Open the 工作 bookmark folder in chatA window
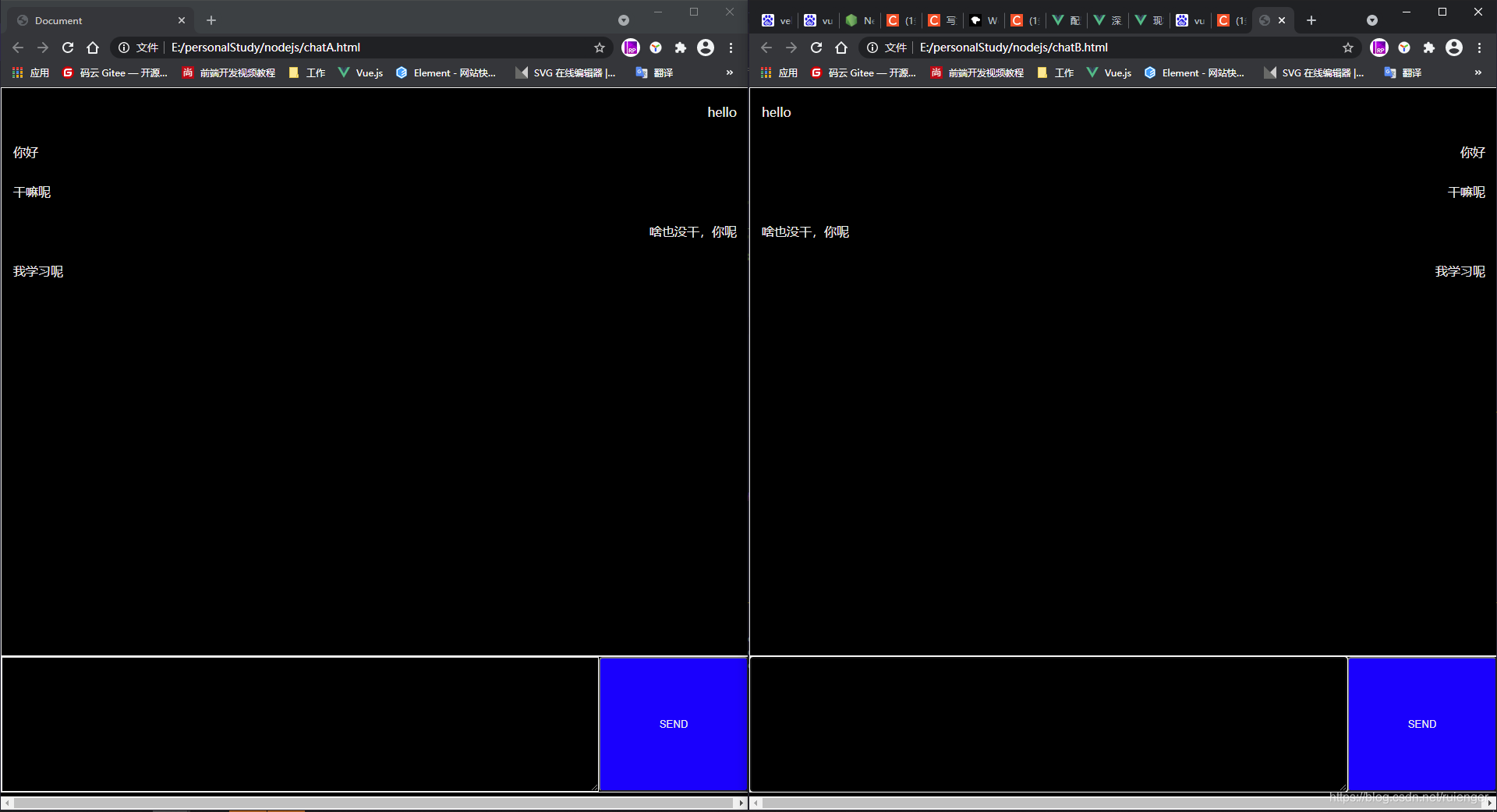Image resolution: width=1497 pixels, height=812 pixels. coord(307,72)
